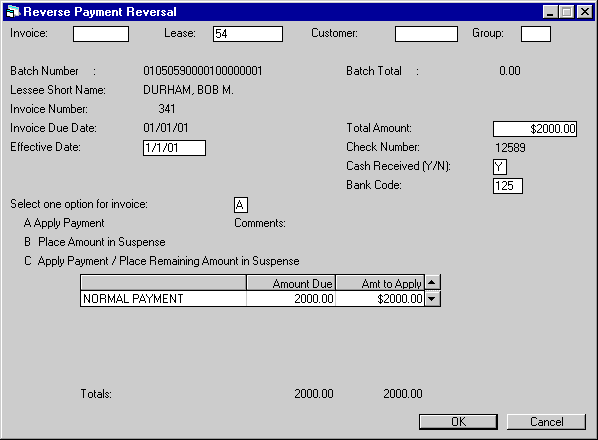
Task: Click the invoice option selection box
Action: tap(241, 205)
